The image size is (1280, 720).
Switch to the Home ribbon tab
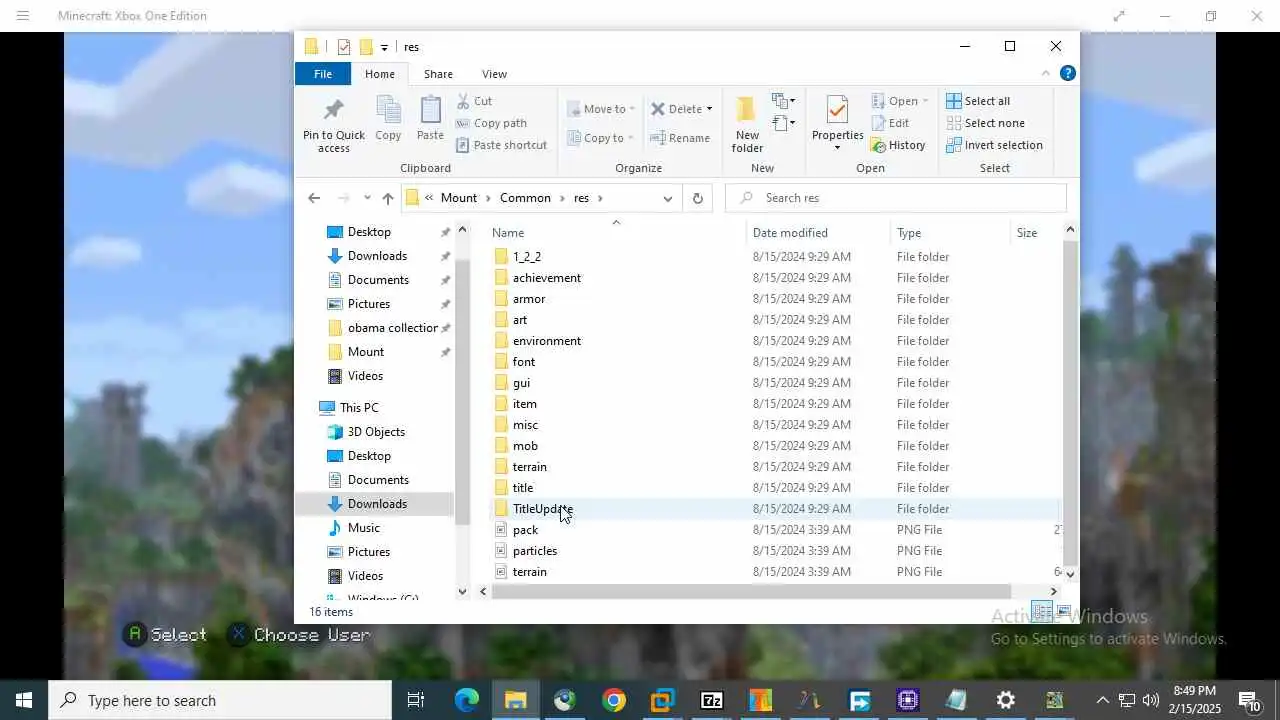pos(380,74)
